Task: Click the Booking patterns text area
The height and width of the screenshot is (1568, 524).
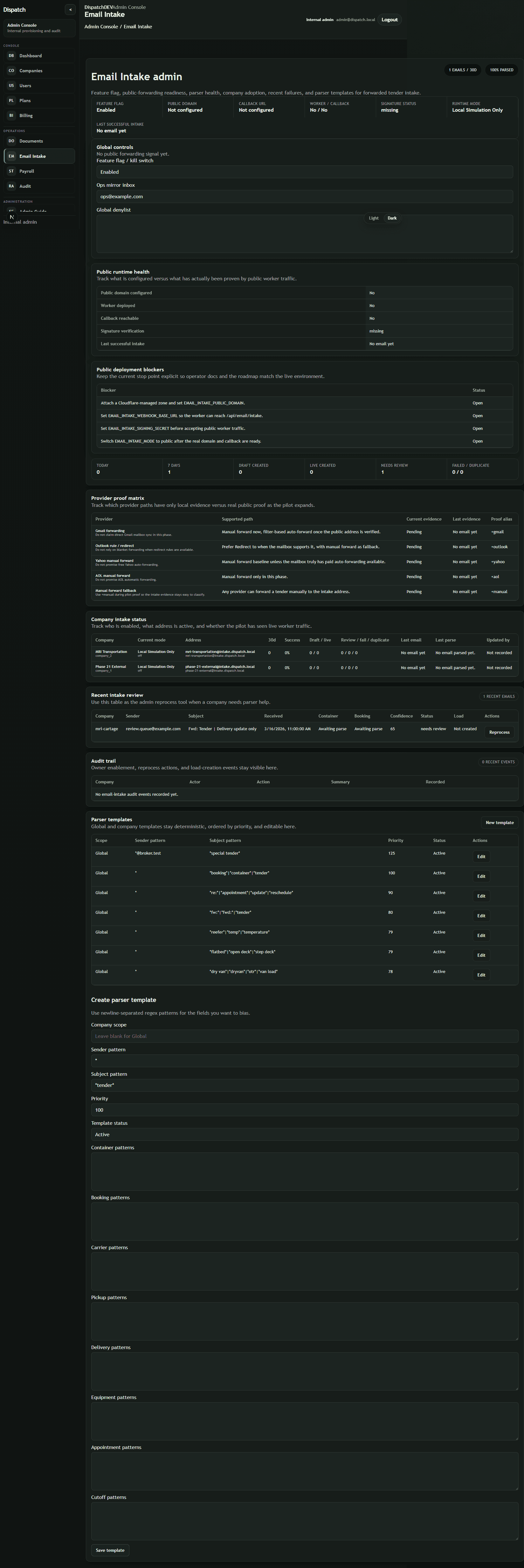Action: [x=304, y=1221]
